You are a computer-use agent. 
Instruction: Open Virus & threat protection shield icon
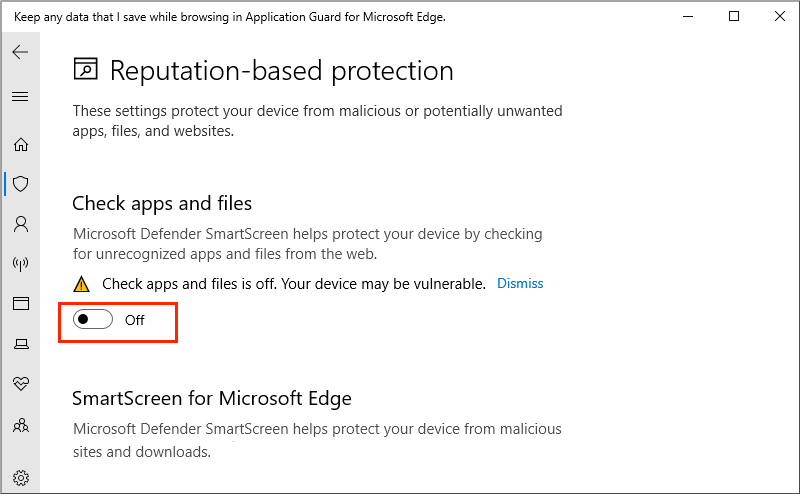(20, 184)
